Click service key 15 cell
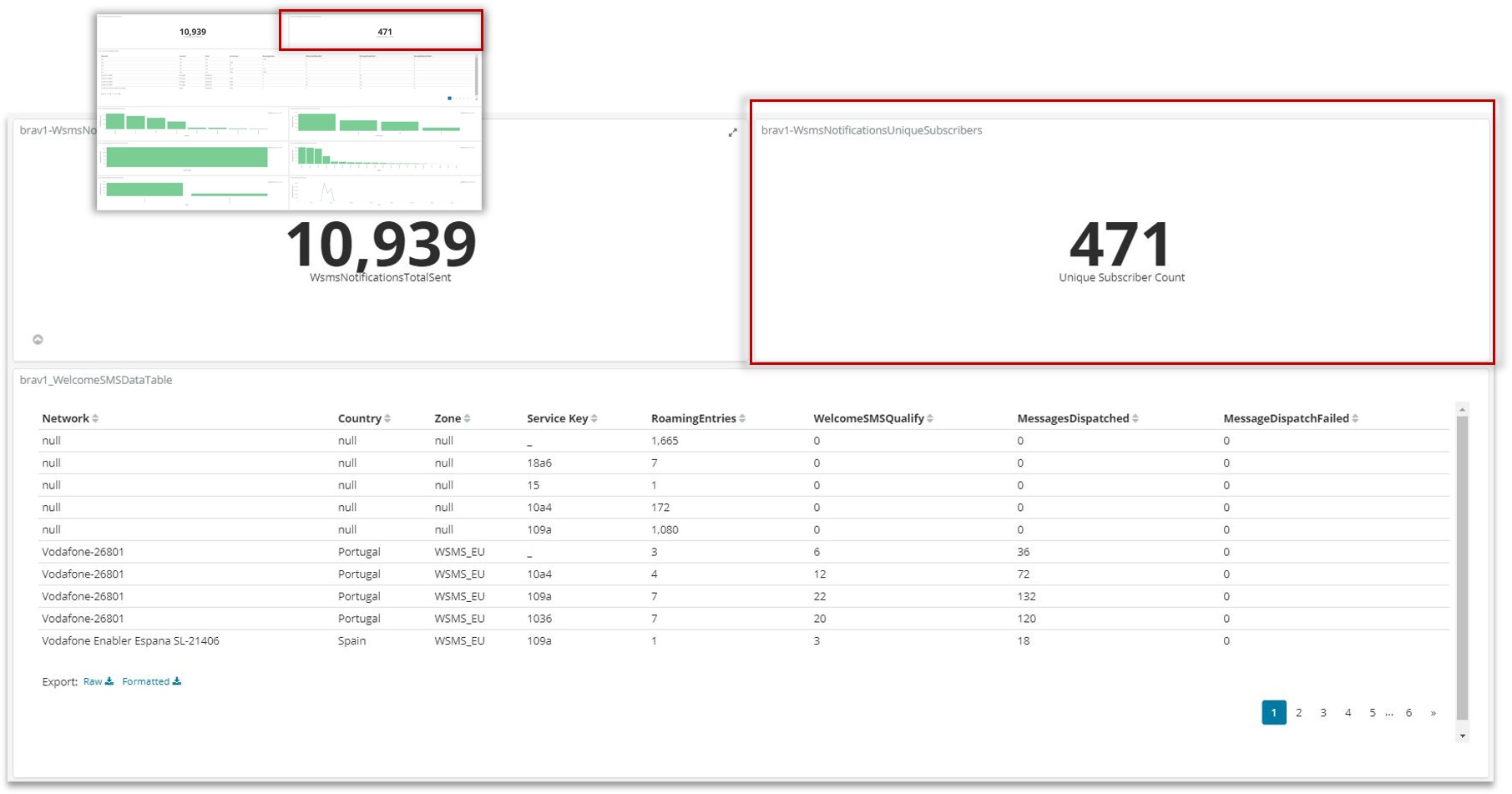Screen dimensions: 1512x794 [x=533, y=486]
